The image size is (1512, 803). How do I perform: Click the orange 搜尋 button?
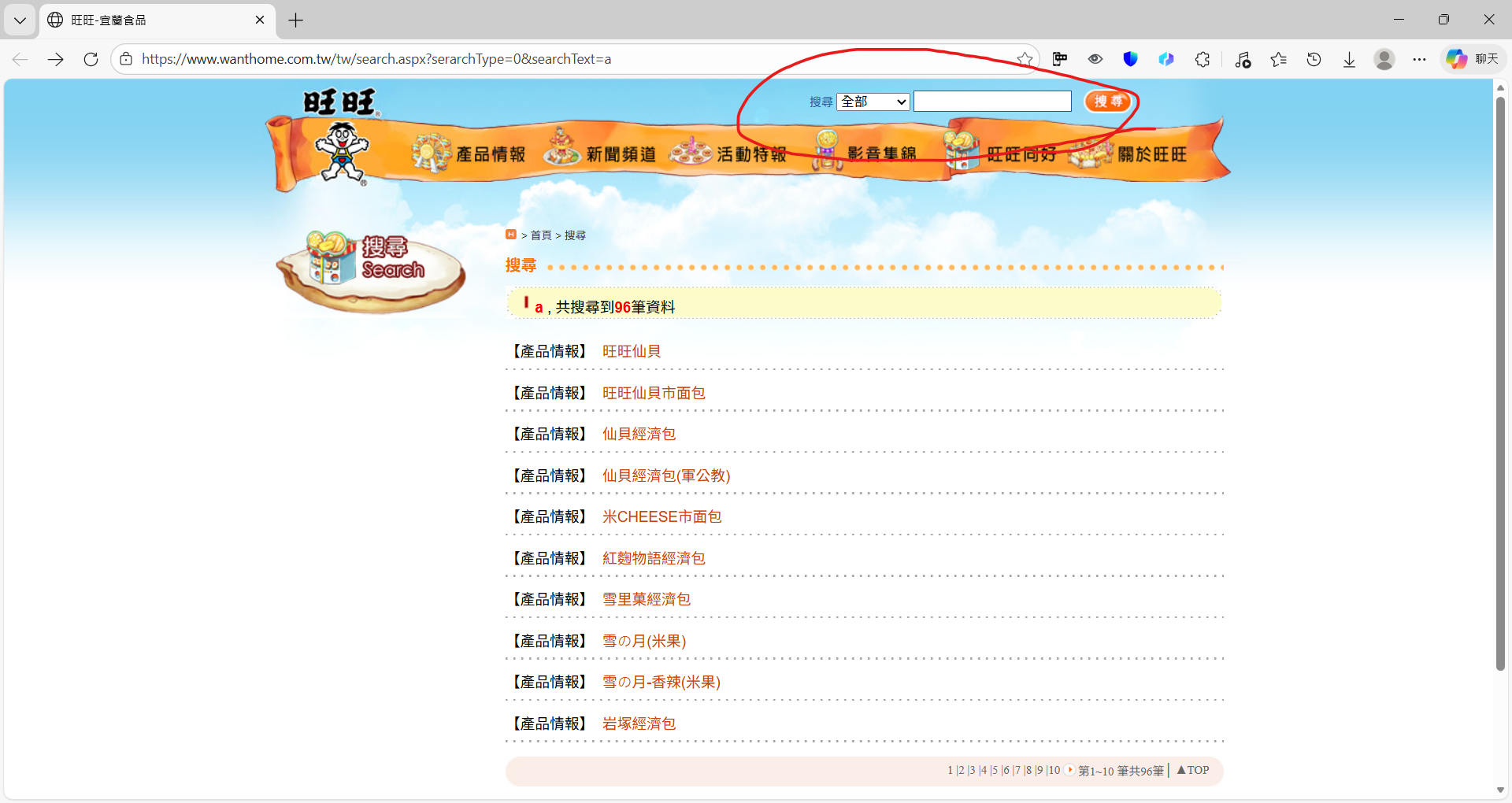tap(1108, 102)
